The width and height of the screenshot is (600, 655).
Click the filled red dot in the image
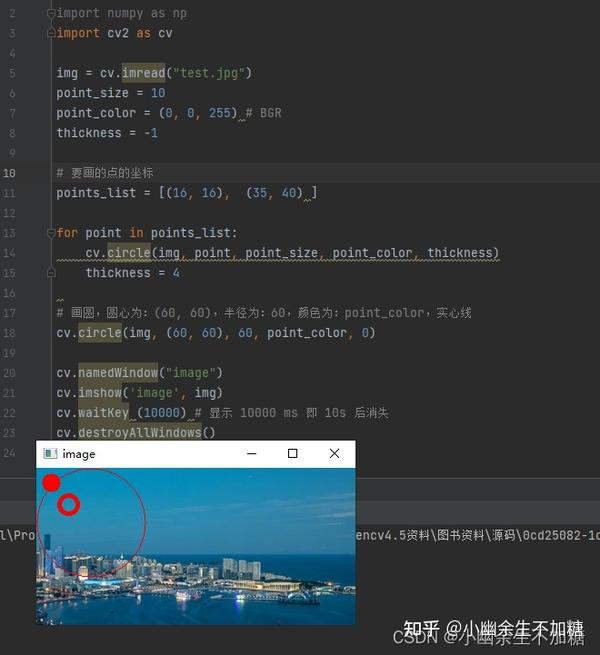pyautogui.click(x=51, y=483)
